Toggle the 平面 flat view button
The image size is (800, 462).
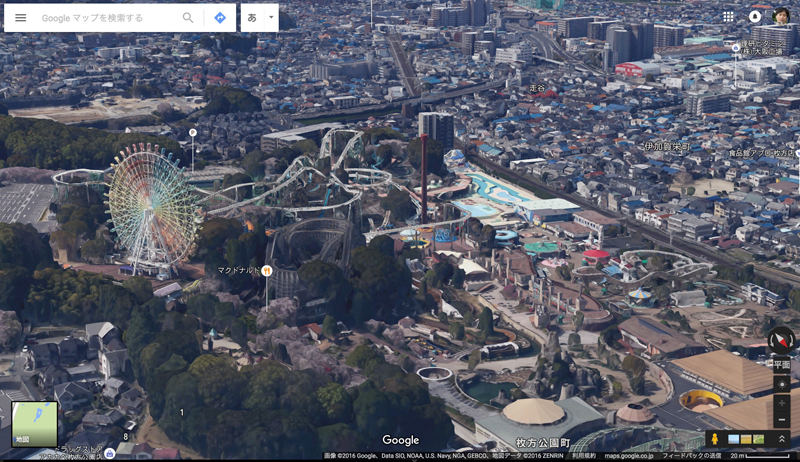(782, 365)
